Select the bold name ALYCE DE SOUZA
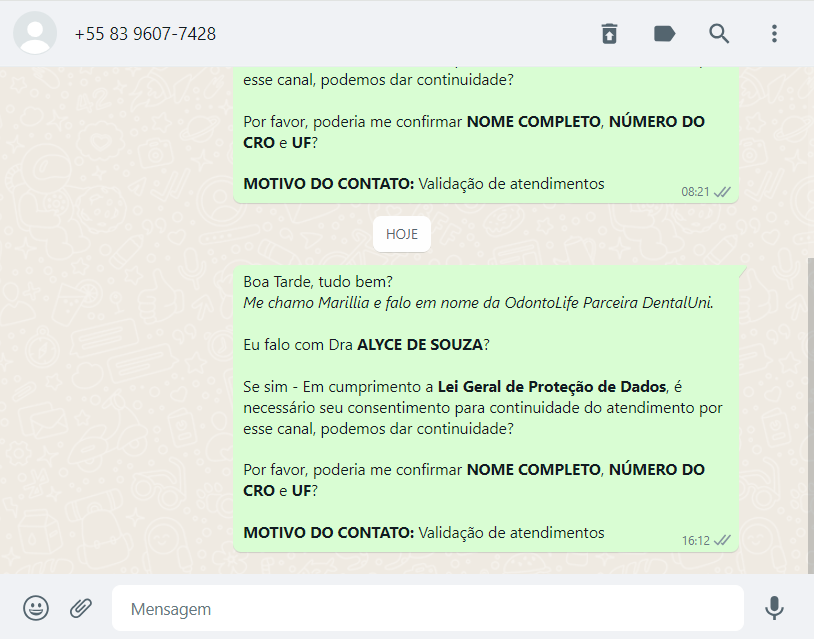 click(x=420, y=345)
